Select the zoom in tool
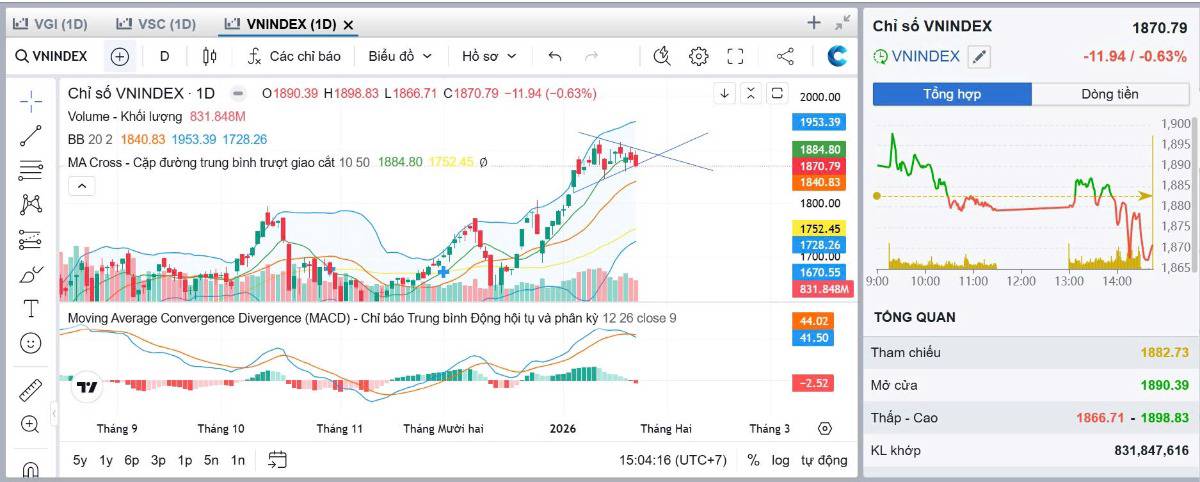Screen dimensions: 1200x482 pos(31,424)
